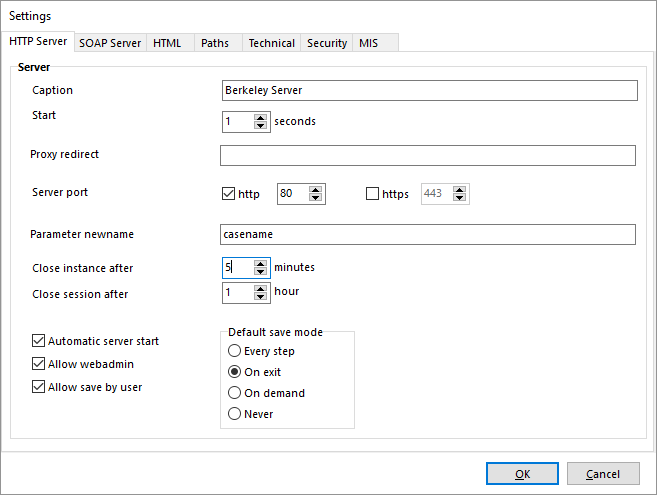Decrease http port with down arrow
This screenshot has width=657, height=495.
(316, 198)
